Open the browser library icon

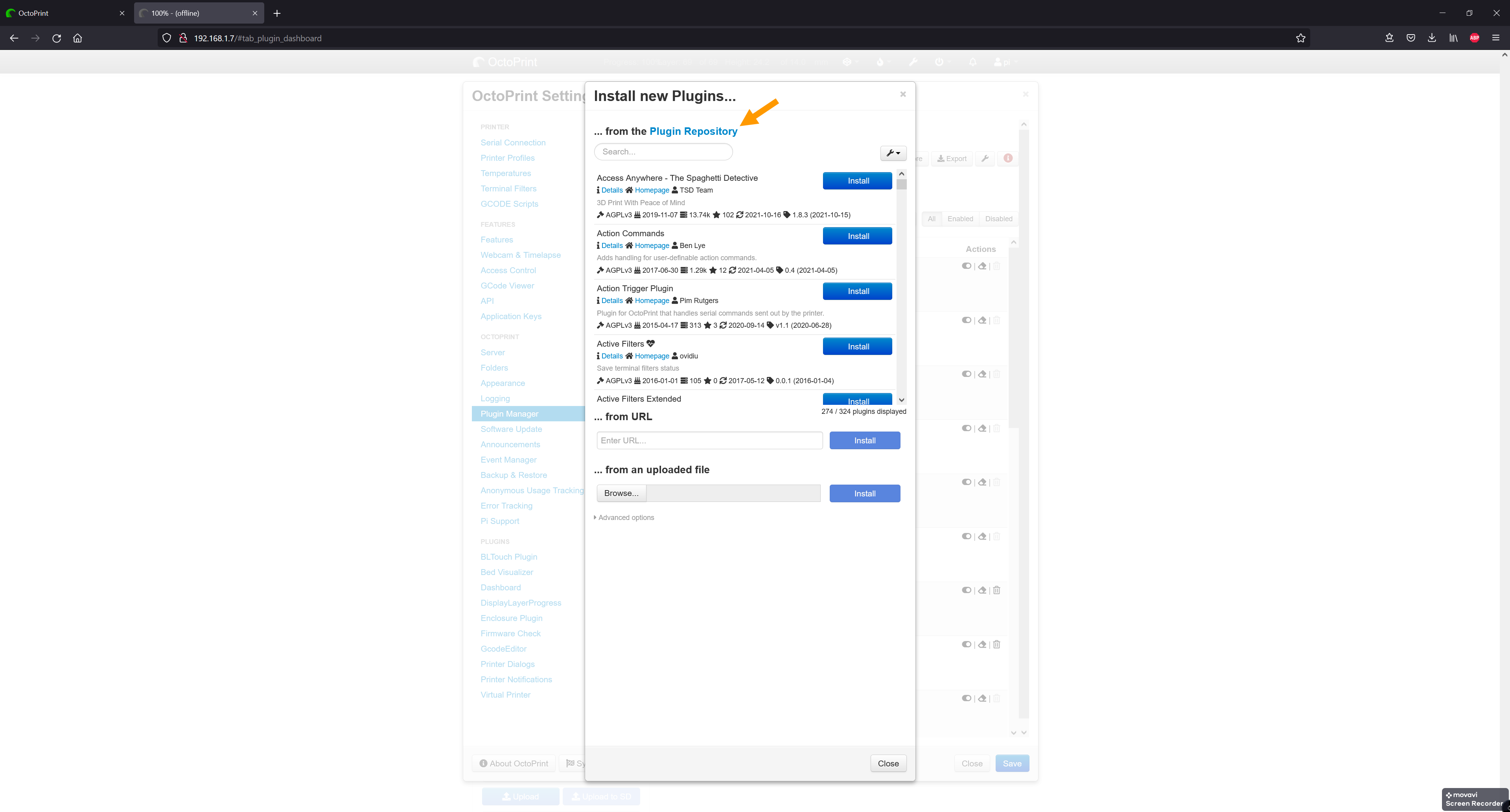1453,38
